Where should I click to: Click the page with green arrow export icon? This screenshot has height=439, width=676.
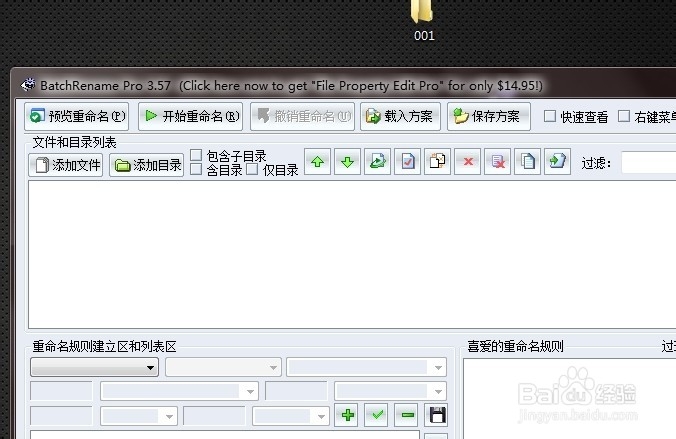tap(557, 162)
